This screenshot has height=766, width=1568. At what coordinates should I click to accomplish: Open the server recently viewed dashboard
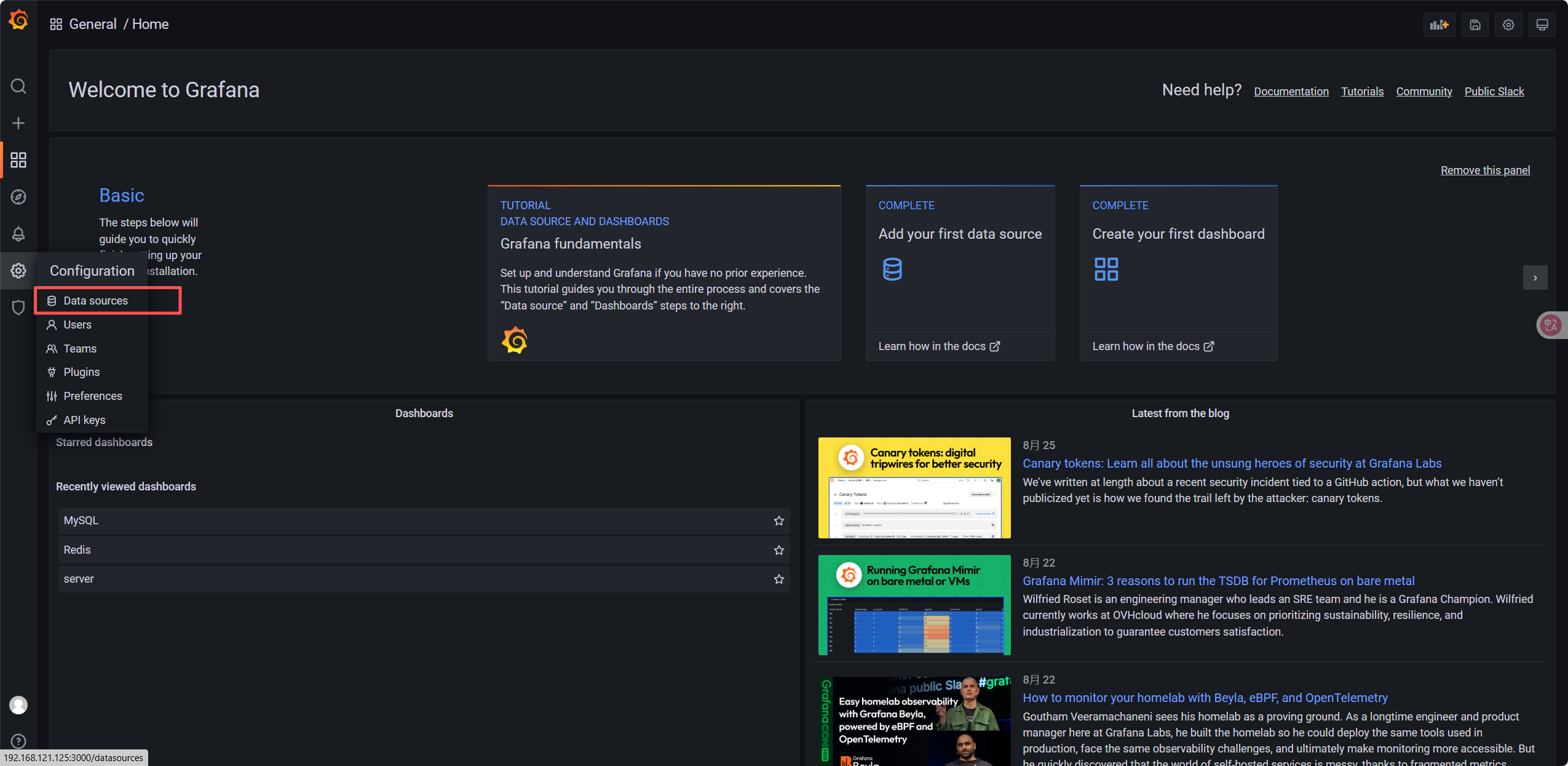[424, 579]
